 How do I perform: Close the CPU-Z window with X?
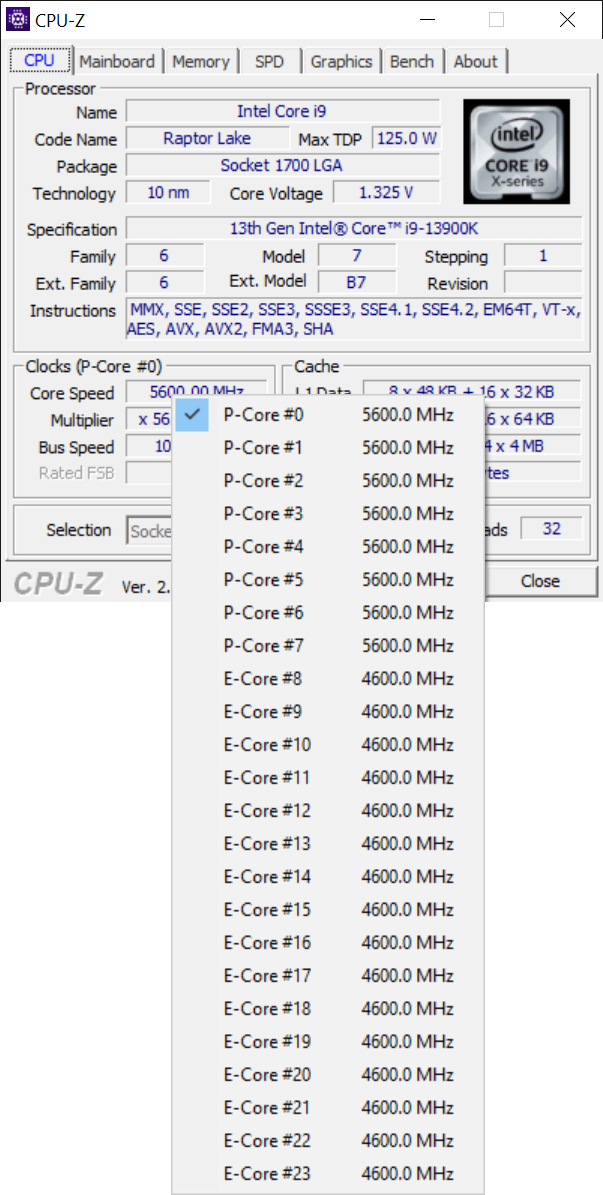(567, 20)
